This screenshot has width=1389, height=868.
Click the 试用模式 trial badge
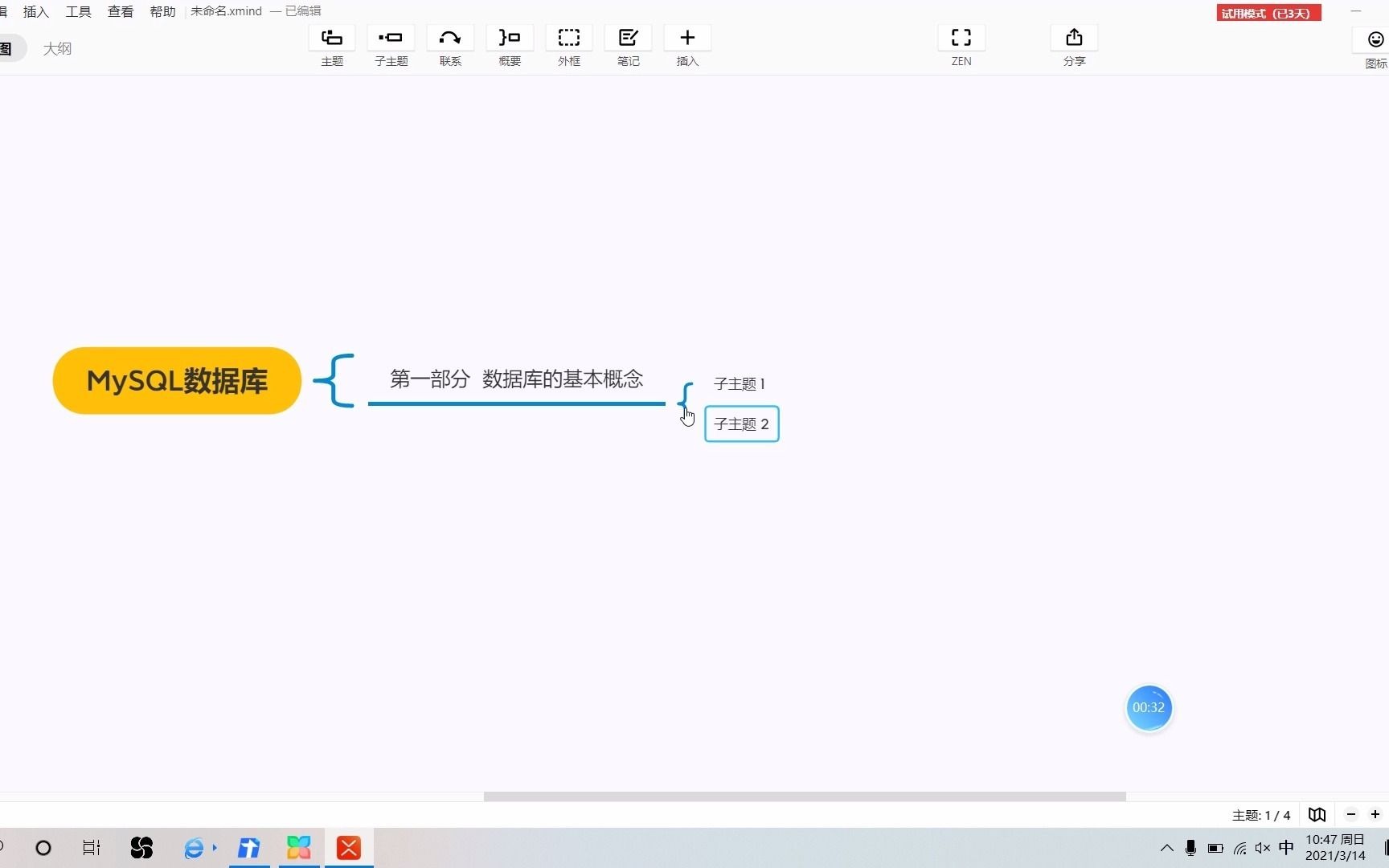1268,13
